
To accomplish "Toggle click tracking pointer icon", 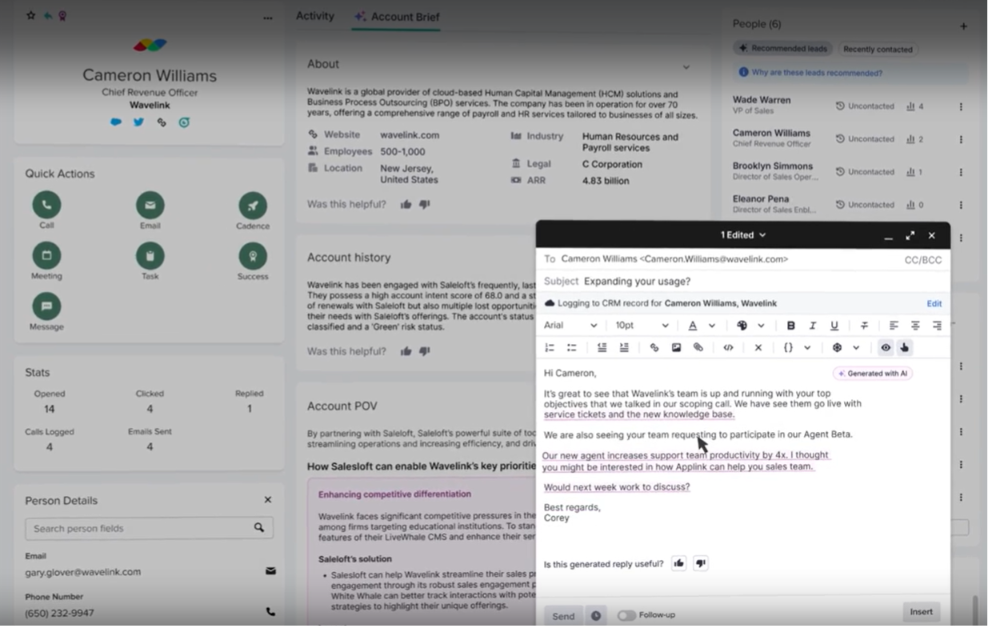I will [905, 347].
